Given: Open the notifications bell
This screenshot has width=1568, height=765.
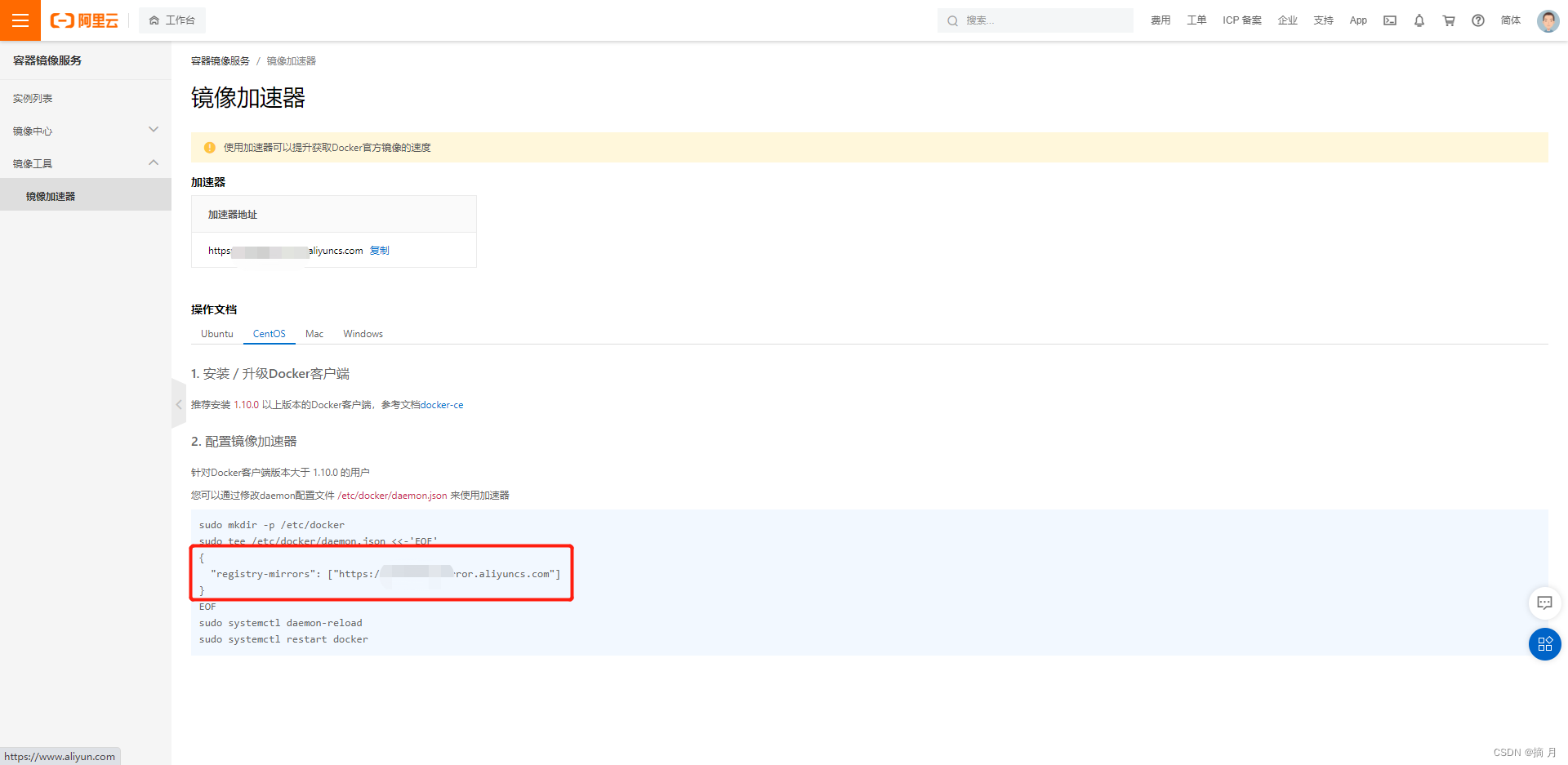Looking at the screenshot, I should click(x=1419, y=20).
